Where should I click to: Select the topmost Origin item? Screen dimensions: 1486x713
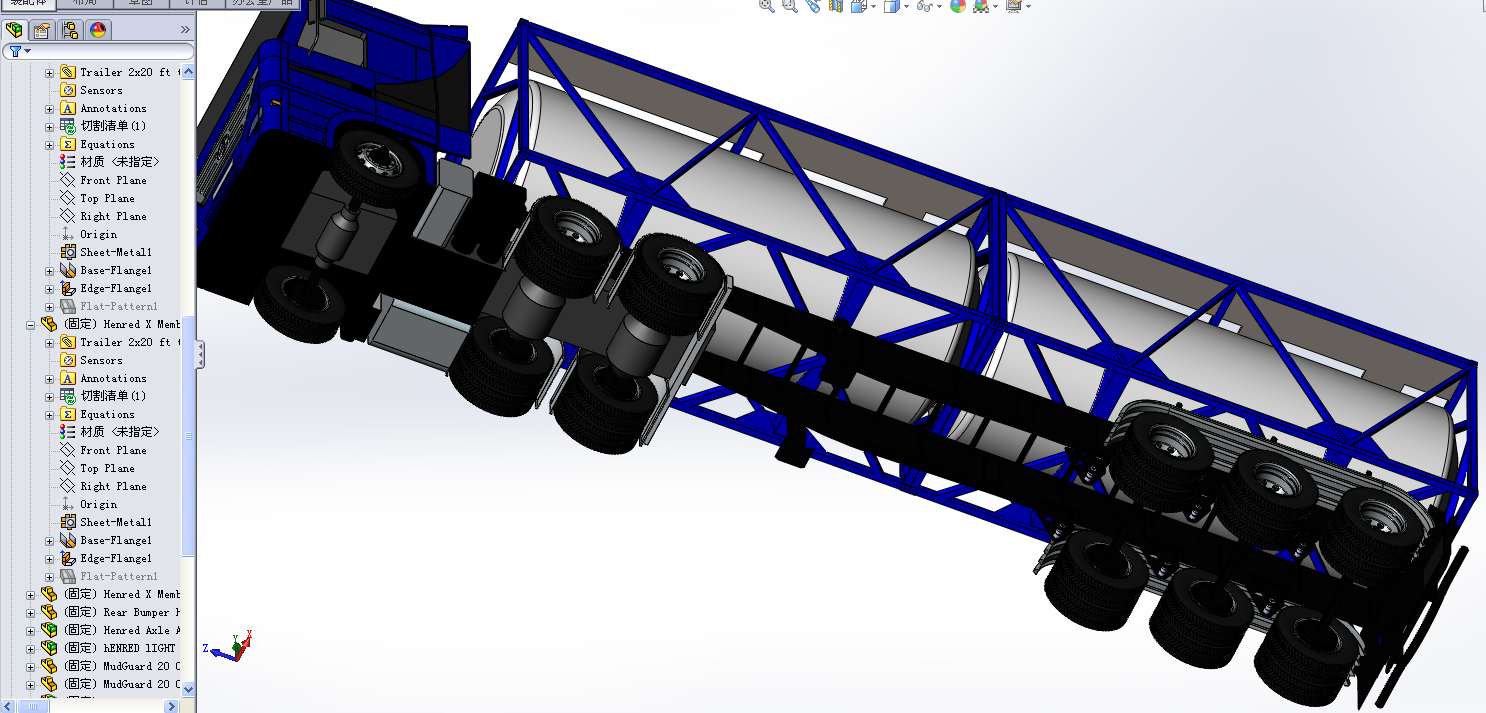[x=88, y=234]
